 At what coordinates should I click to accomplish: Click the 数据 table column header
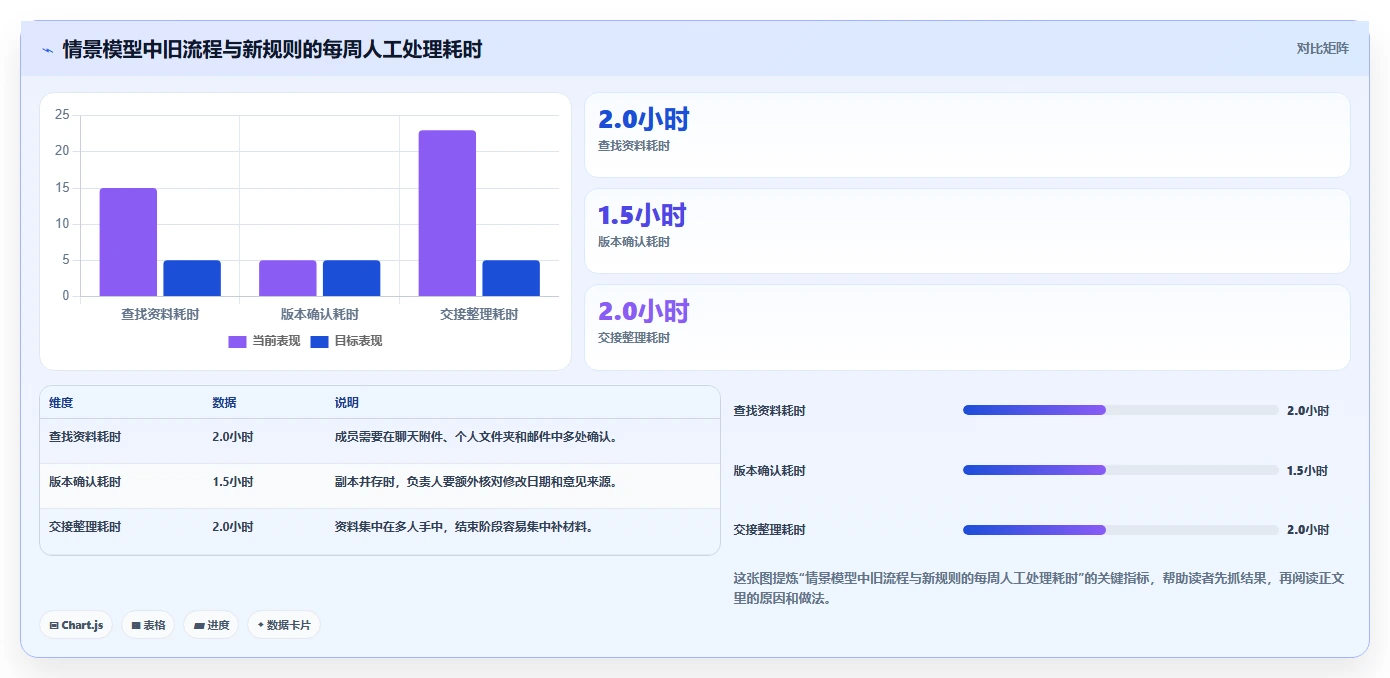(x=224, y=403)
